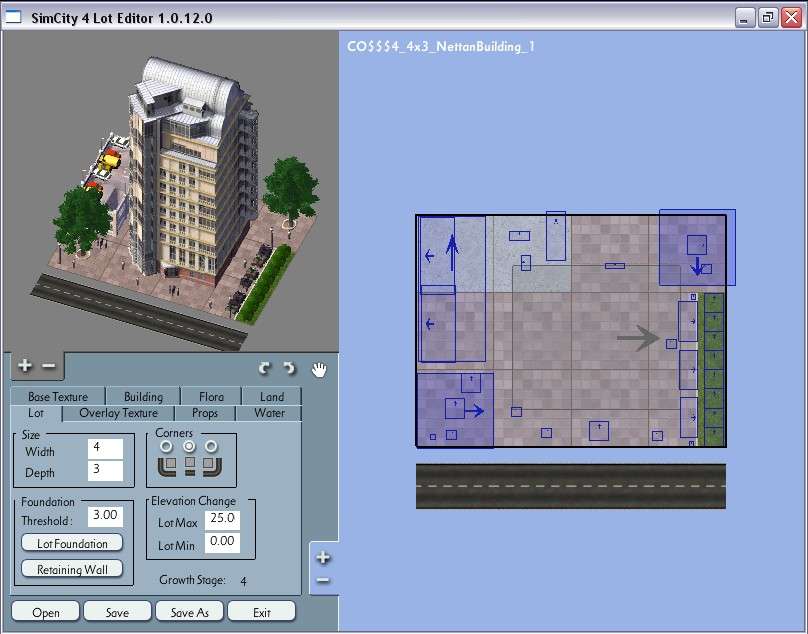Click the road strip below the lot
Image resolution: width=808 pixels, height=634 pixels.
[x=571, y=486]
